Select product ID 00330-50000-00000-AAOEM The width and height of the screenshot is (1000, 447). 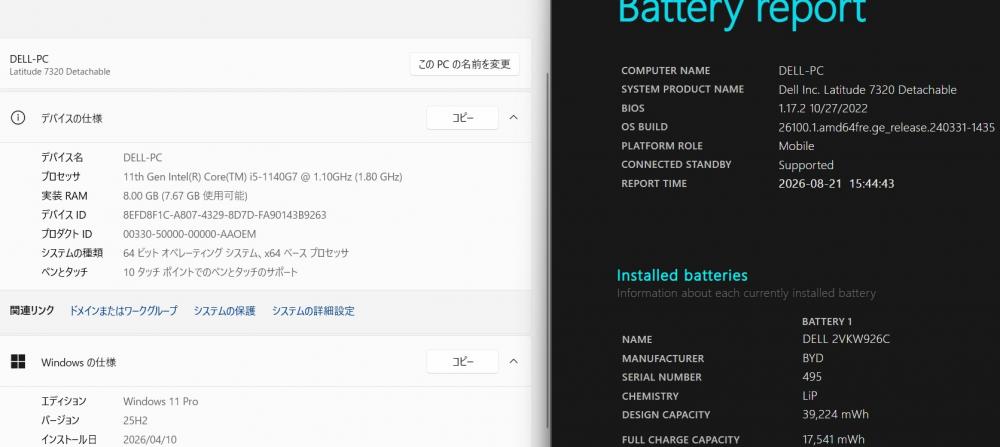[x=189, y=234]
